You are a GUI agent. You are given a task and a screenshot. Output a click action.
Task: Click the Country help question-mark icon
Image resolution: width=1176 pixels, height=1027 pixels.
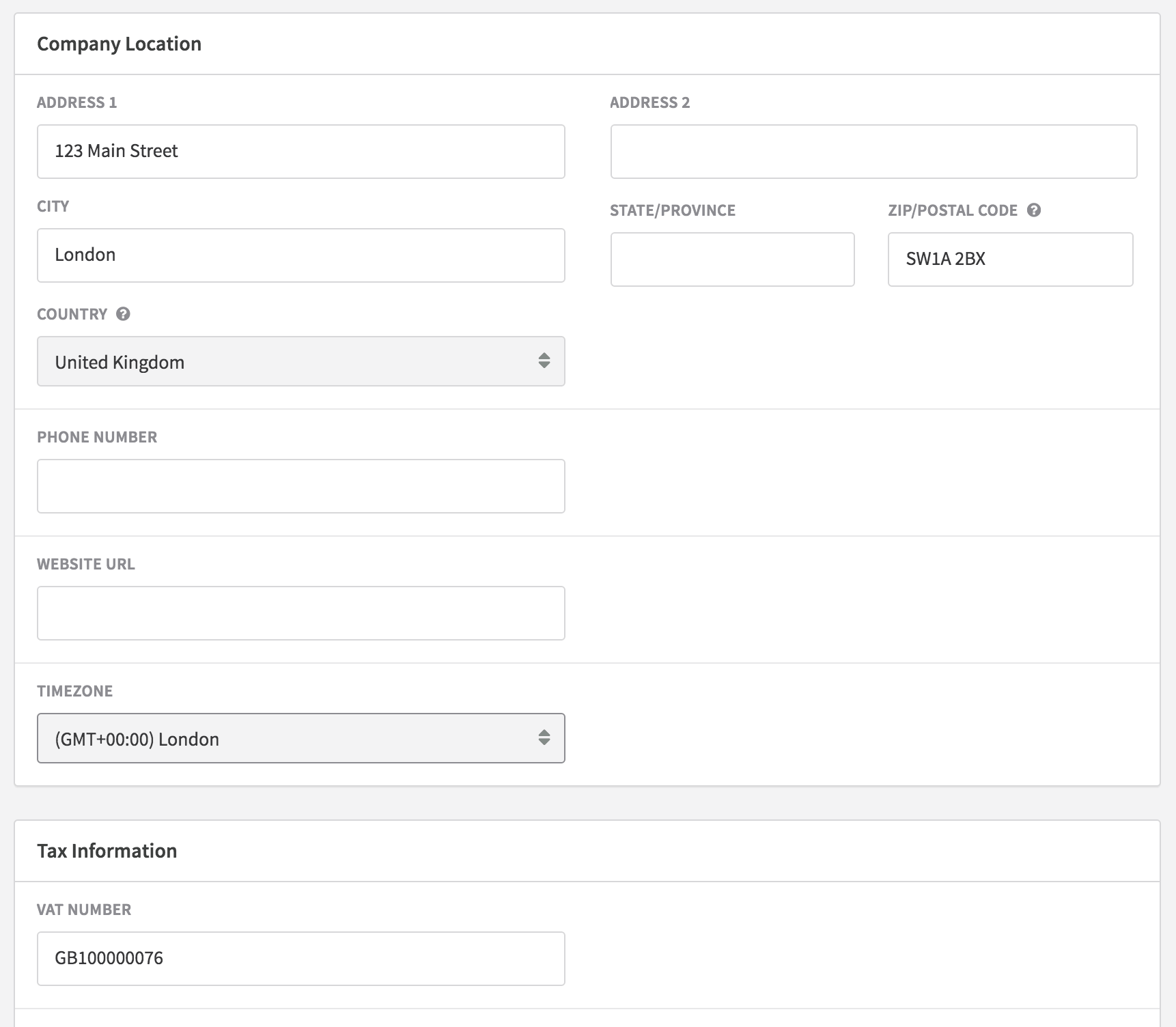click(123, 314)
